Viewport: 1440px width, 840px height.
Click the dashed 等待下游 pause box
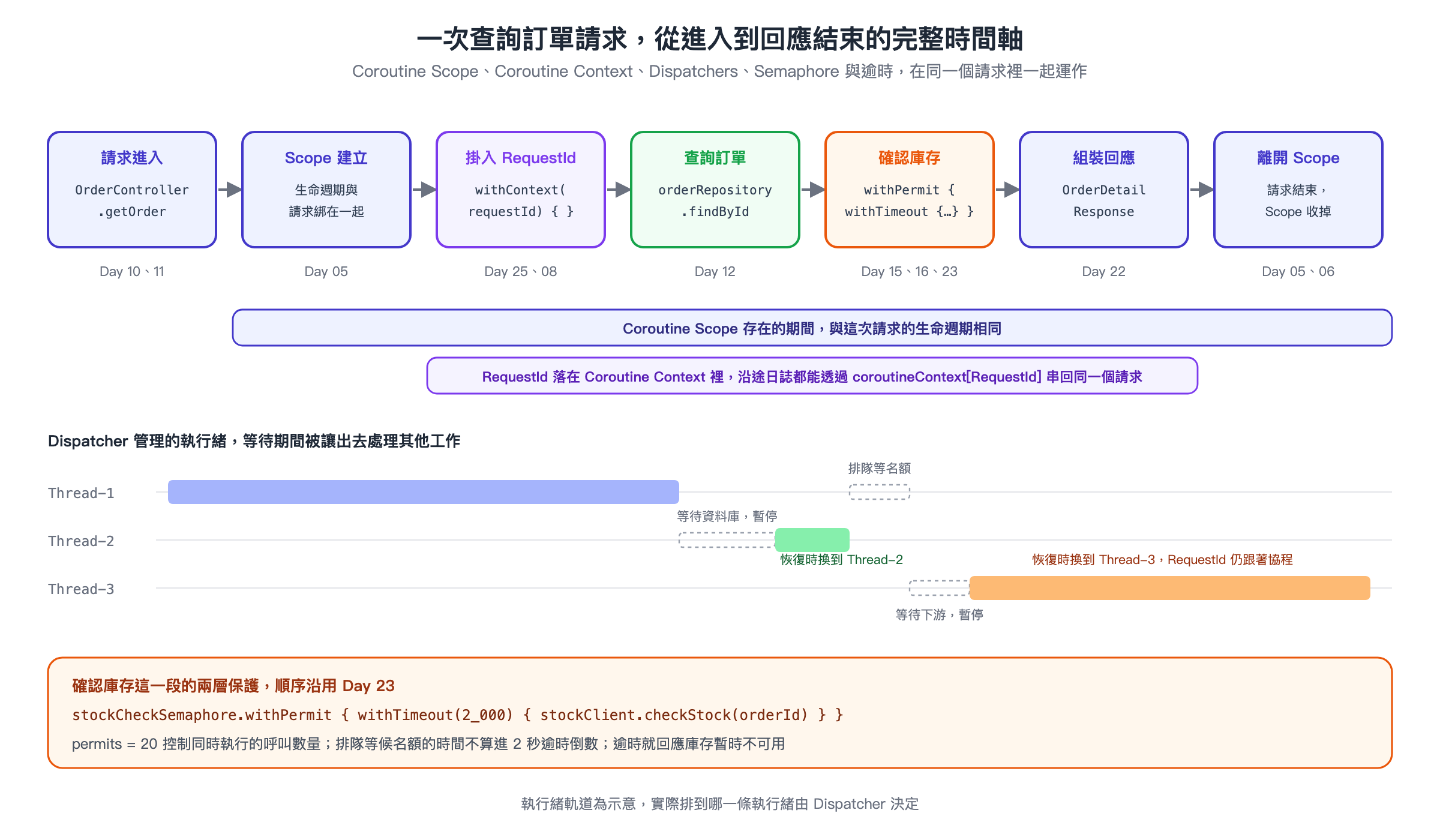click(940, 588)
